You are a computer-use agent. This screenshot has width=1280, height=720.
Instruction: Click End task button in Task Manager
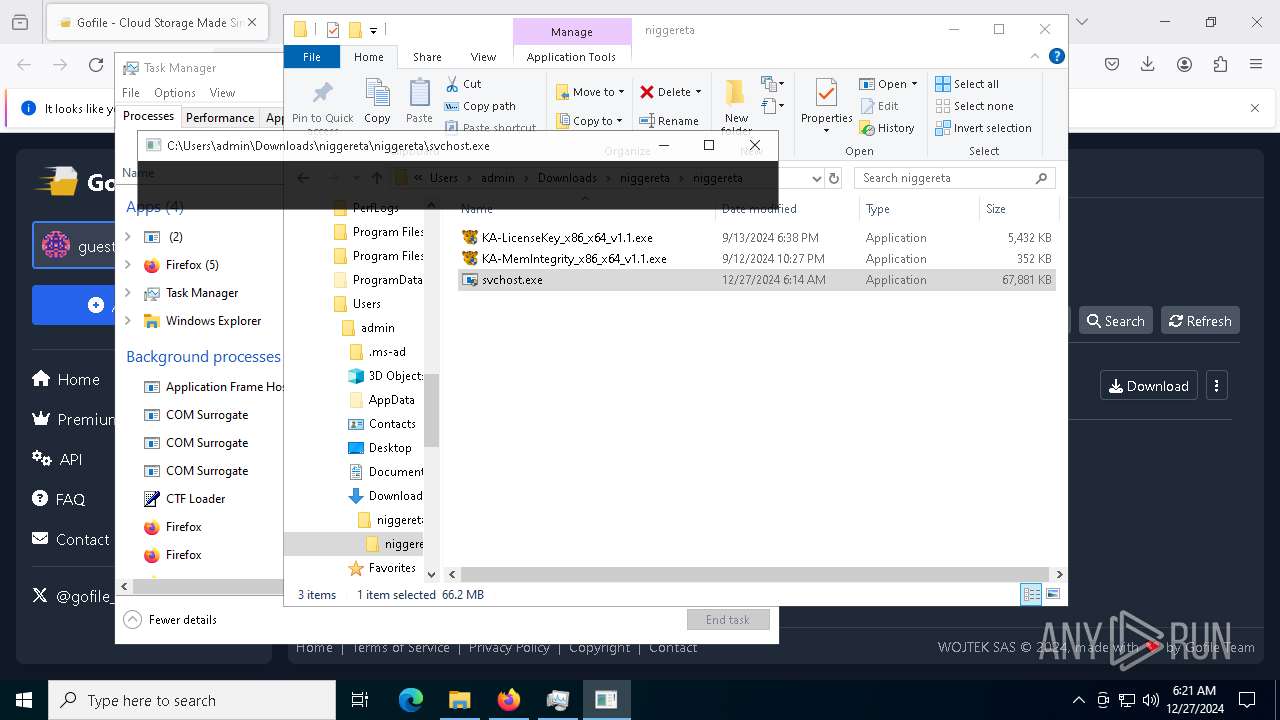click(728, 620)
